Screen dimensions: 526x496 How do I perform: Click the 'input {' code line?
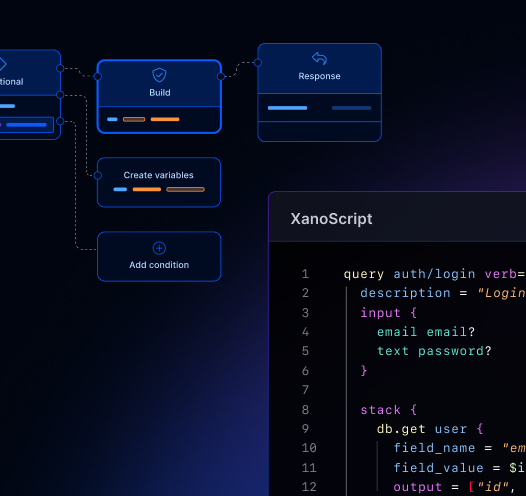388,313
